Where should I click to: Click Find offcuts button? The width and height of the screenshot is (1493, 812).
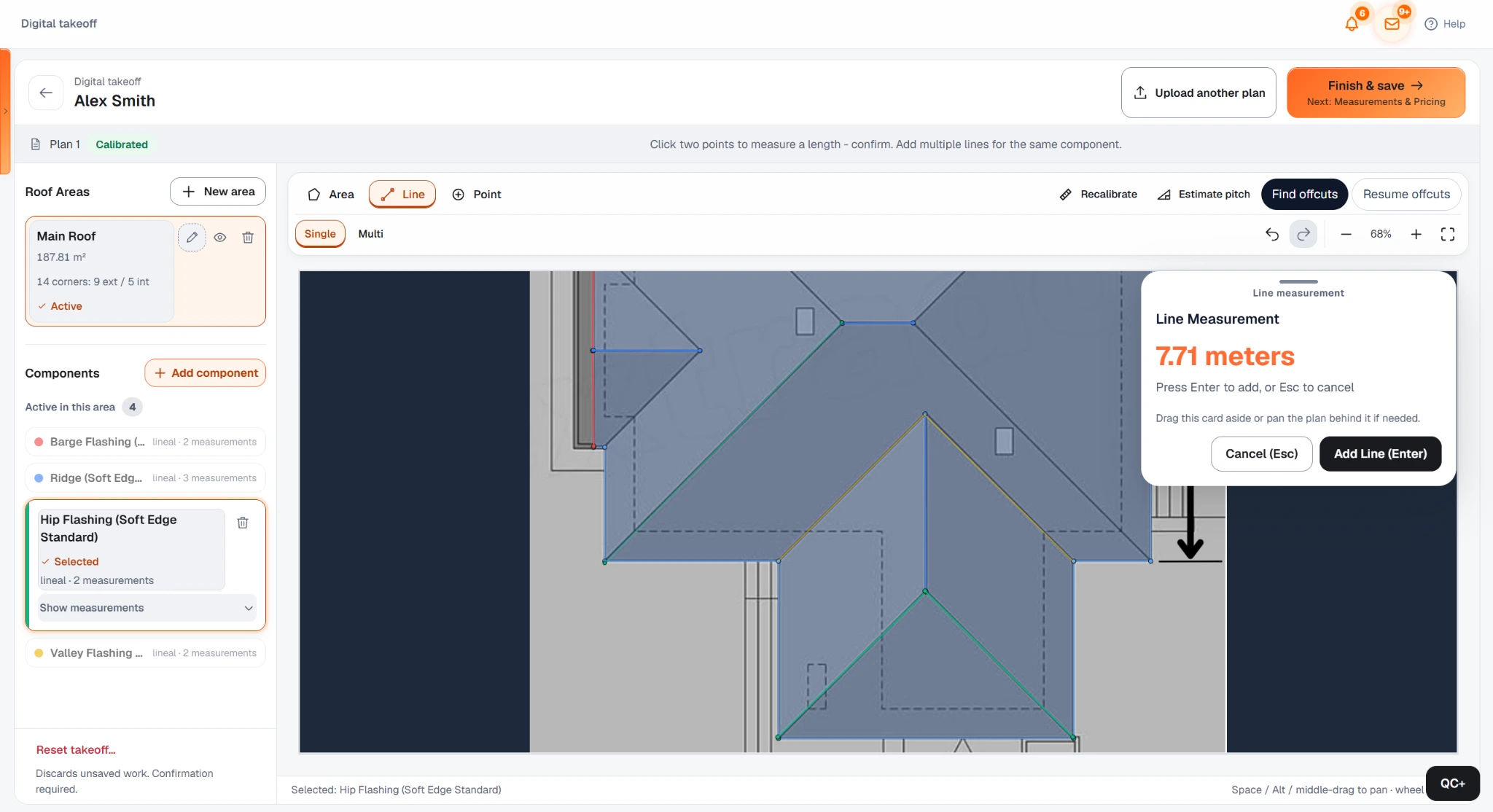click(x=1304, y=195)
